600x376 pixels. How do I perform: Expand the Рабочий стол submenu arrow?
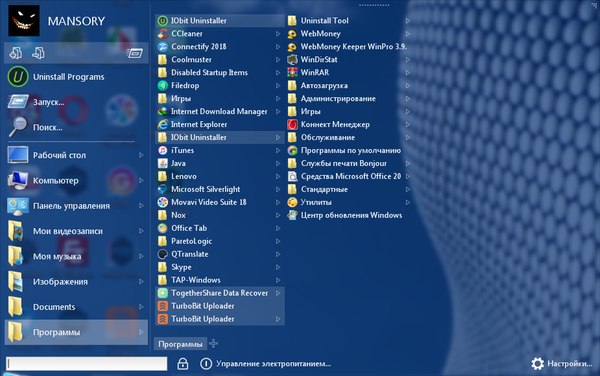pyautogui.click(x=141, y=155)
